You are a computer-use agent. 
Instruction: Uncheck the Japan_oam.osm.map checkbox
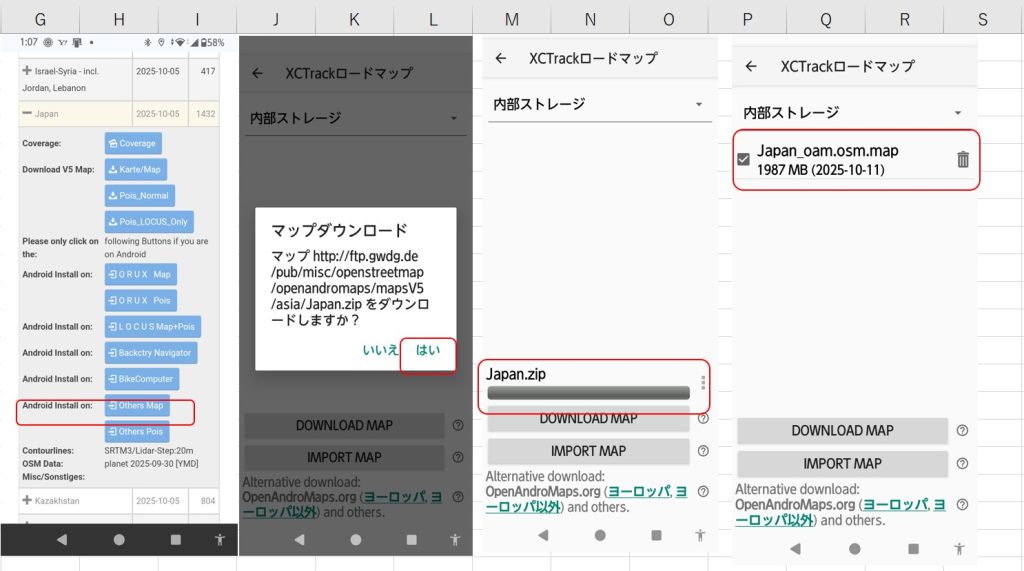[744, 160]
